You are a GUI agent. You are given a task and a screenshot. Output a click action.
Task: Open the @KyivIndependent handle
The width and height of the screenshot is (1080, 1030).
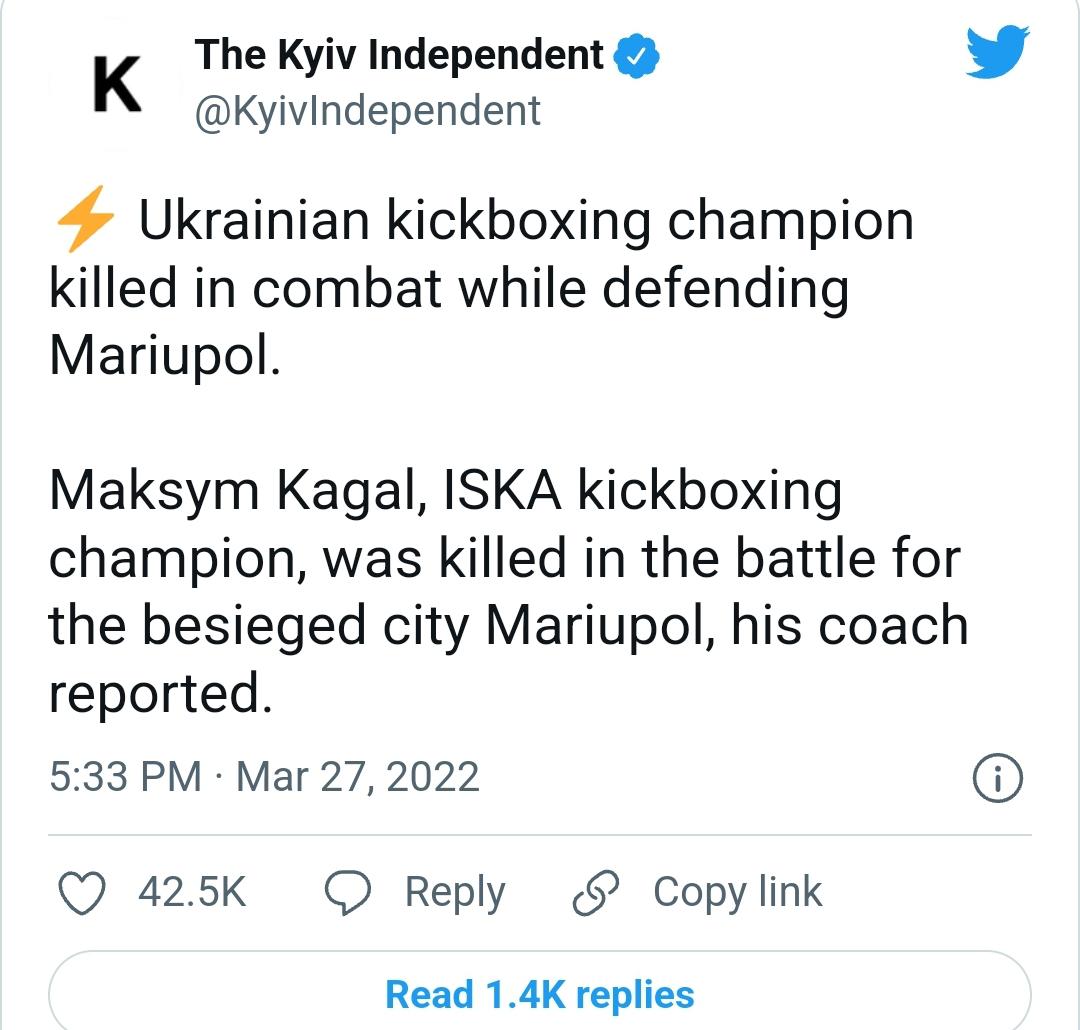[x=368, y=111]
